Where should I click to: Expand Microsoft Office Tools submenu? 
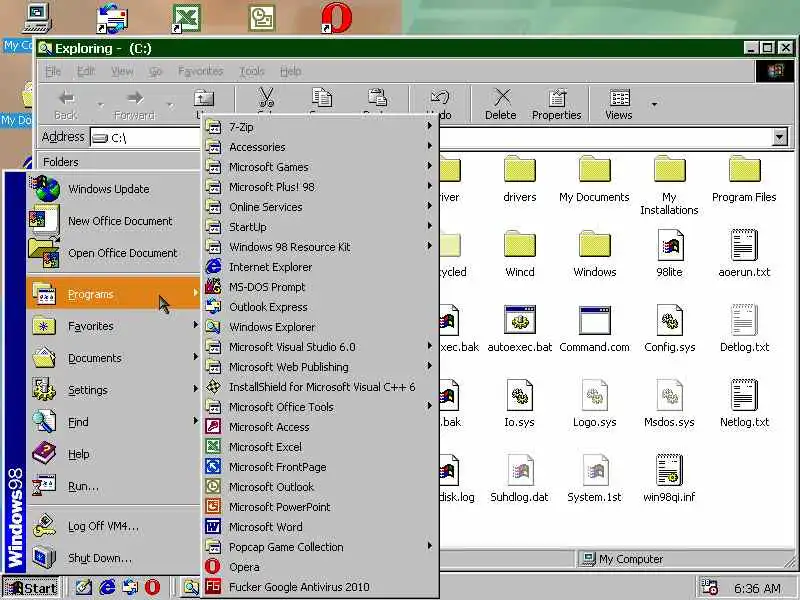[x=320, y=407]
